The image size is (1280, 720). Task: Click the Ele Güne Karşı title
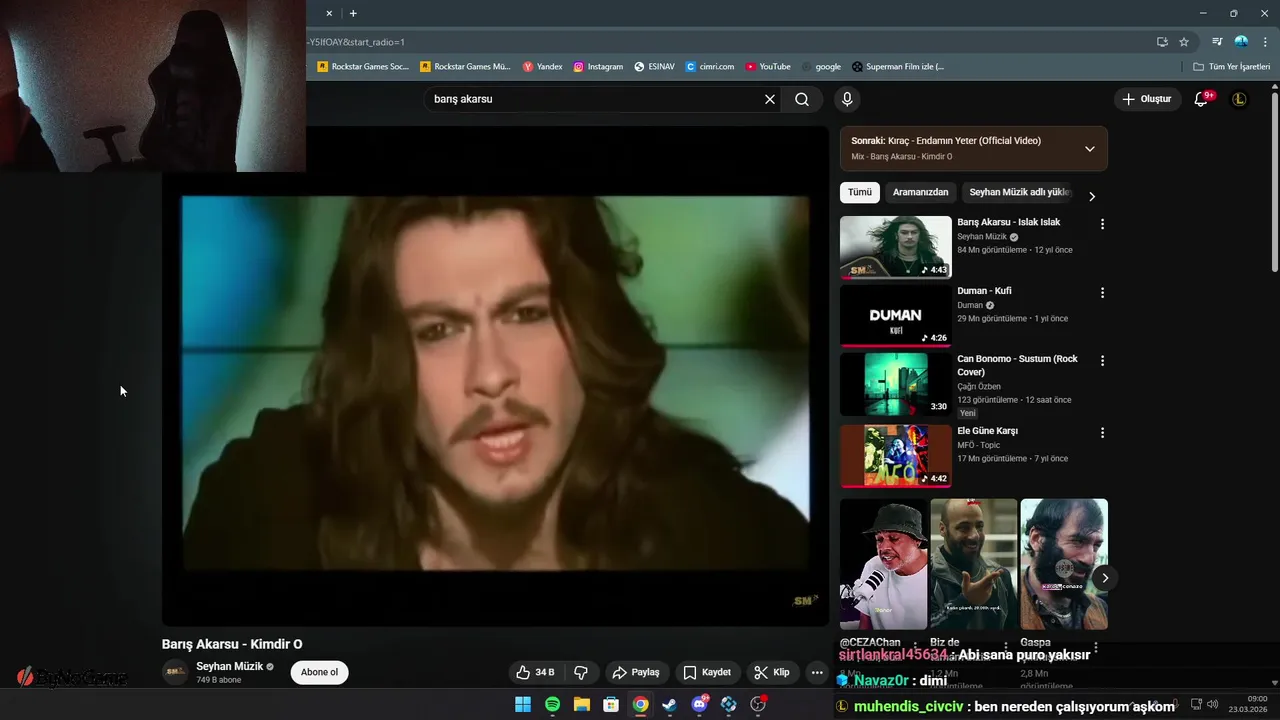coord(987,431)
